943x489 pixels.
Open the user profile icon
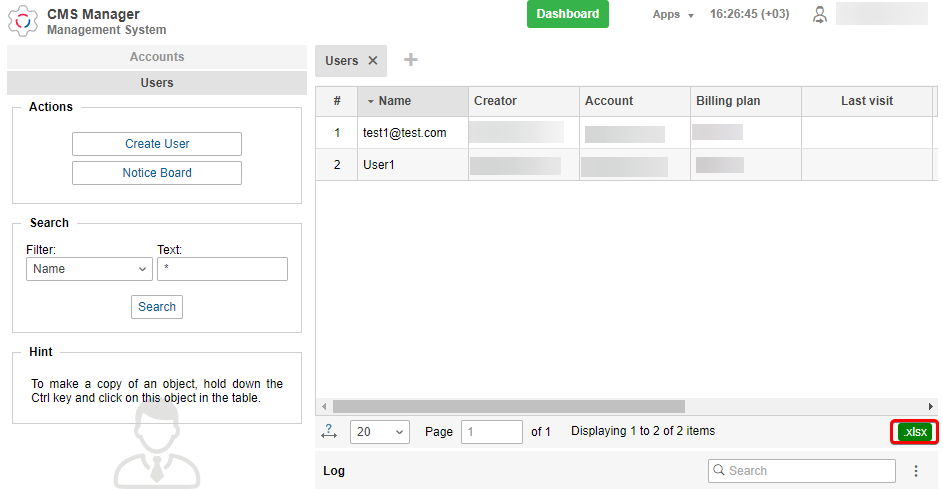819,14
